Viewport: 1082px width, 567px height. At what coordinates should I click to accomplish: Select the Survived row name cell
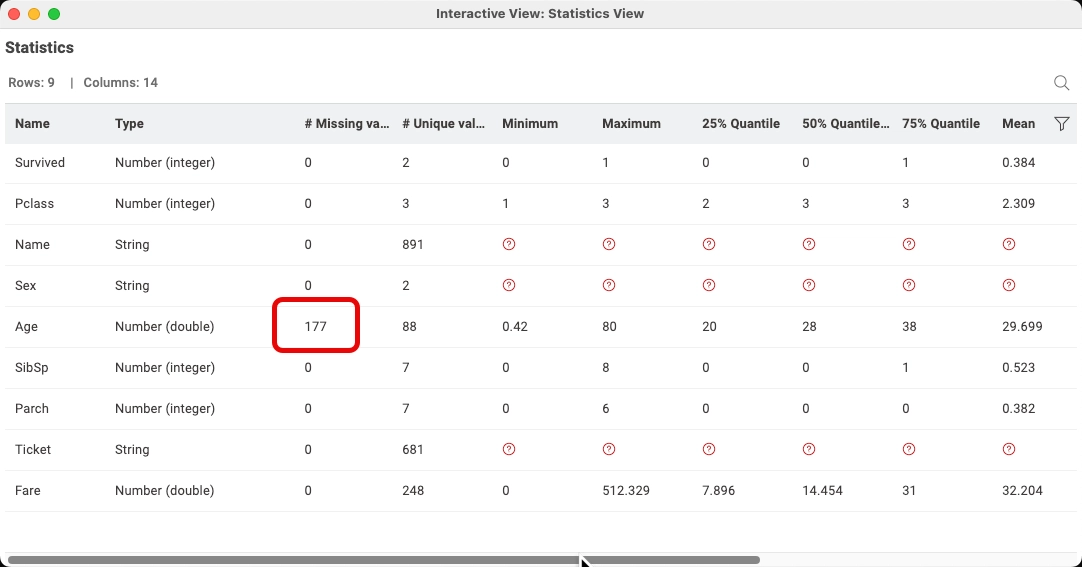[x=40, y=162]
